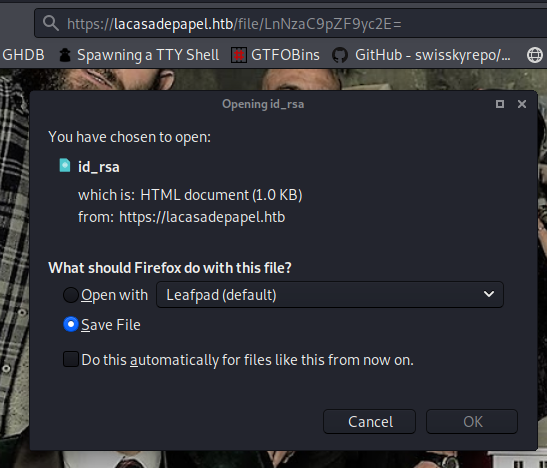
Task: Select the Open with radio button
Action: tap(70, 295)
